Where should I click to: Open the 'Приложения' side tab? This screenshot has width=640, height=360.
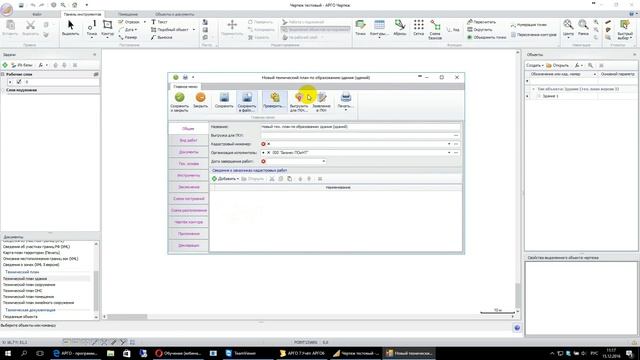[x=188, y=234]
